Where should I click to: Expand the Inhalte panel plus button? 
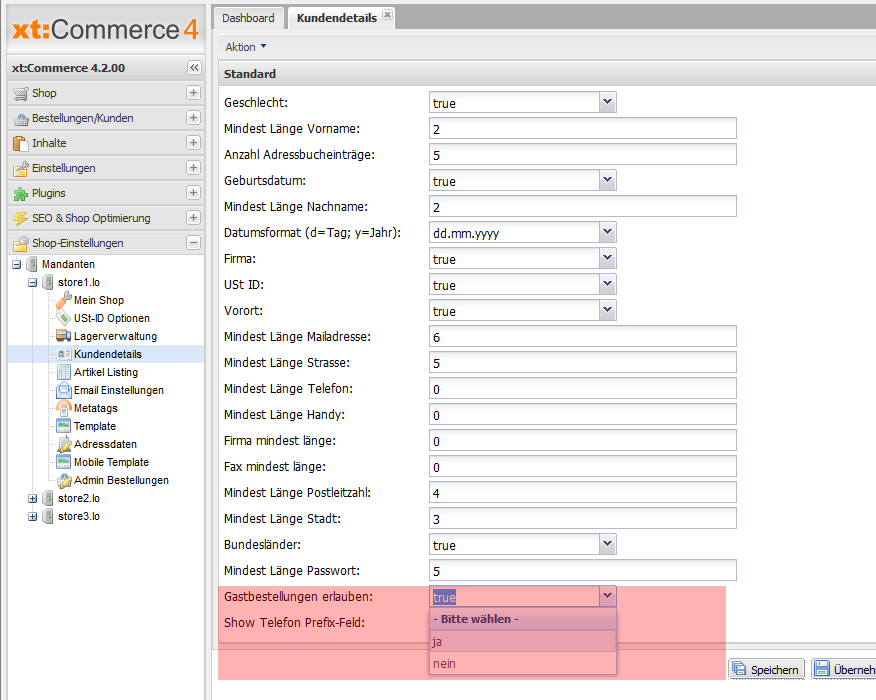[x=193, y=143]
